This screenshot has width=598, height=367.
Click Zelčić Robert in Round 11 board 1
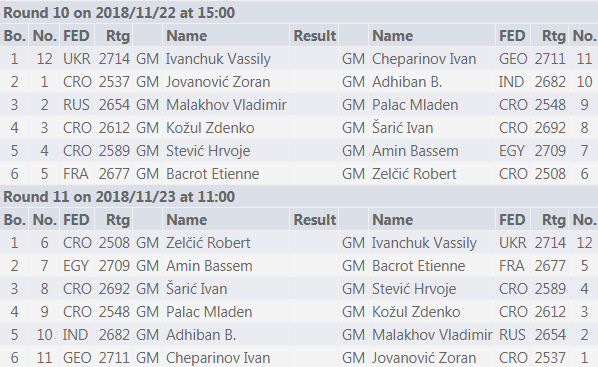click(208, 243)
